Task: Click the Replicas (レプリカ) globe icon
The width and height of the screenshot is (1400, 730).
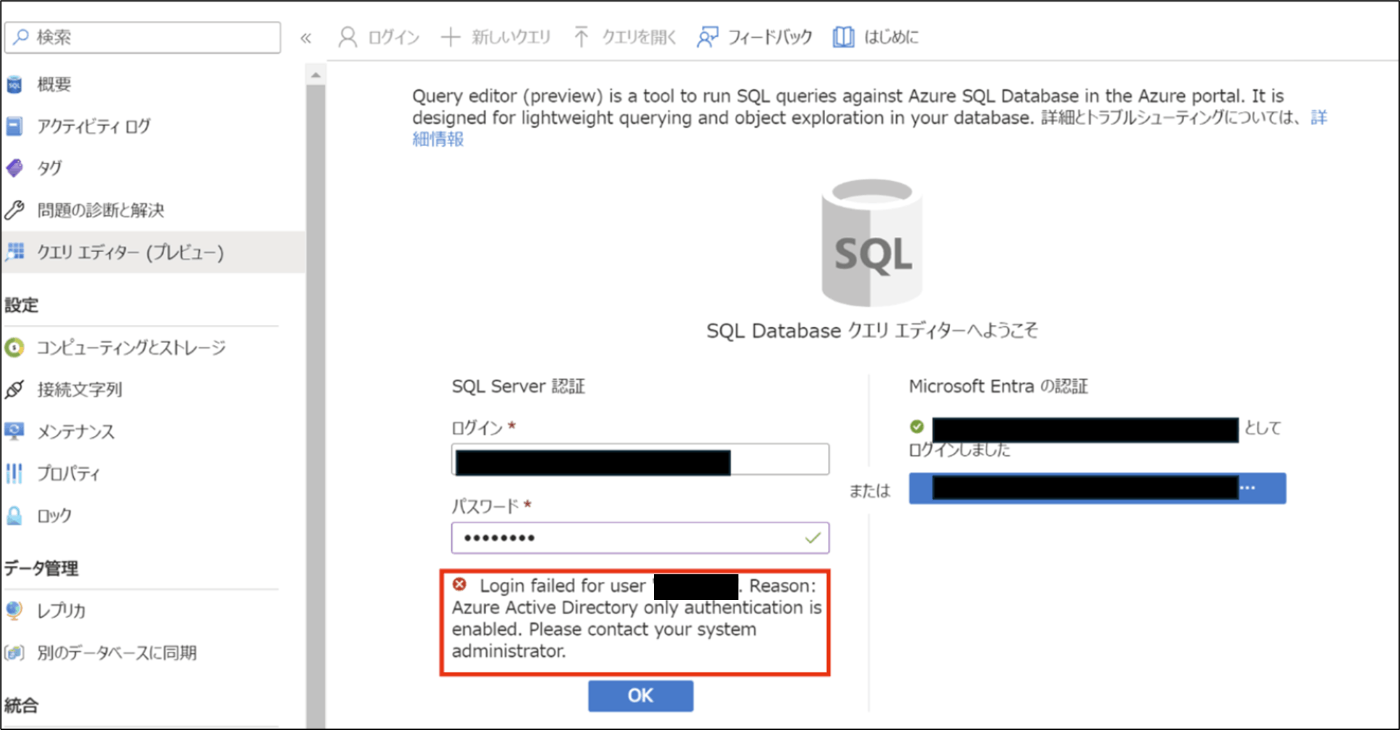Action: (14, 611)
